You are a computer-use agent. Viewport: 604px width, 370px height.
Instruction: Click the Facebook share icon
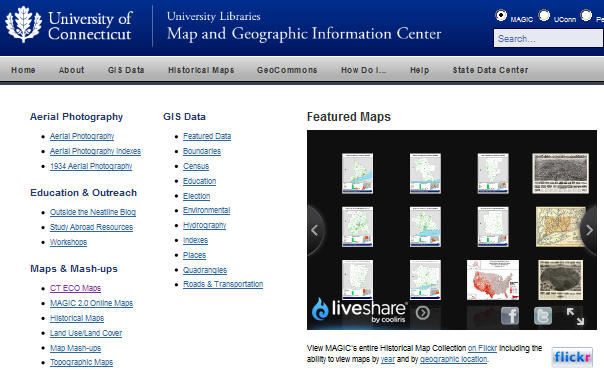point(510,316)
